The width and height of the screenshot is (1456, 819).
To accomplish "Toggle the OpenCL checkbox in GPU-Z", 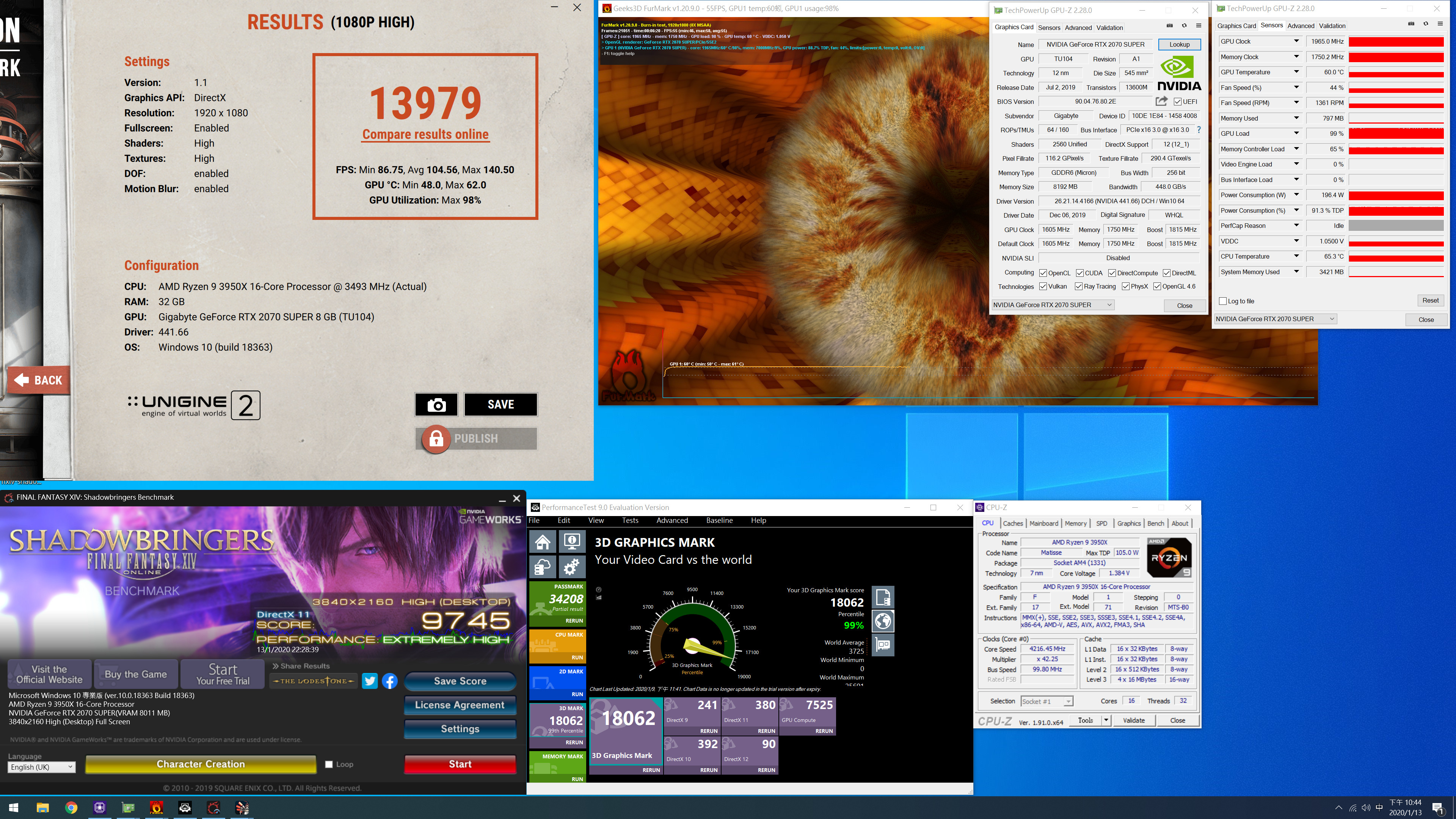I will pos(1043,273).
